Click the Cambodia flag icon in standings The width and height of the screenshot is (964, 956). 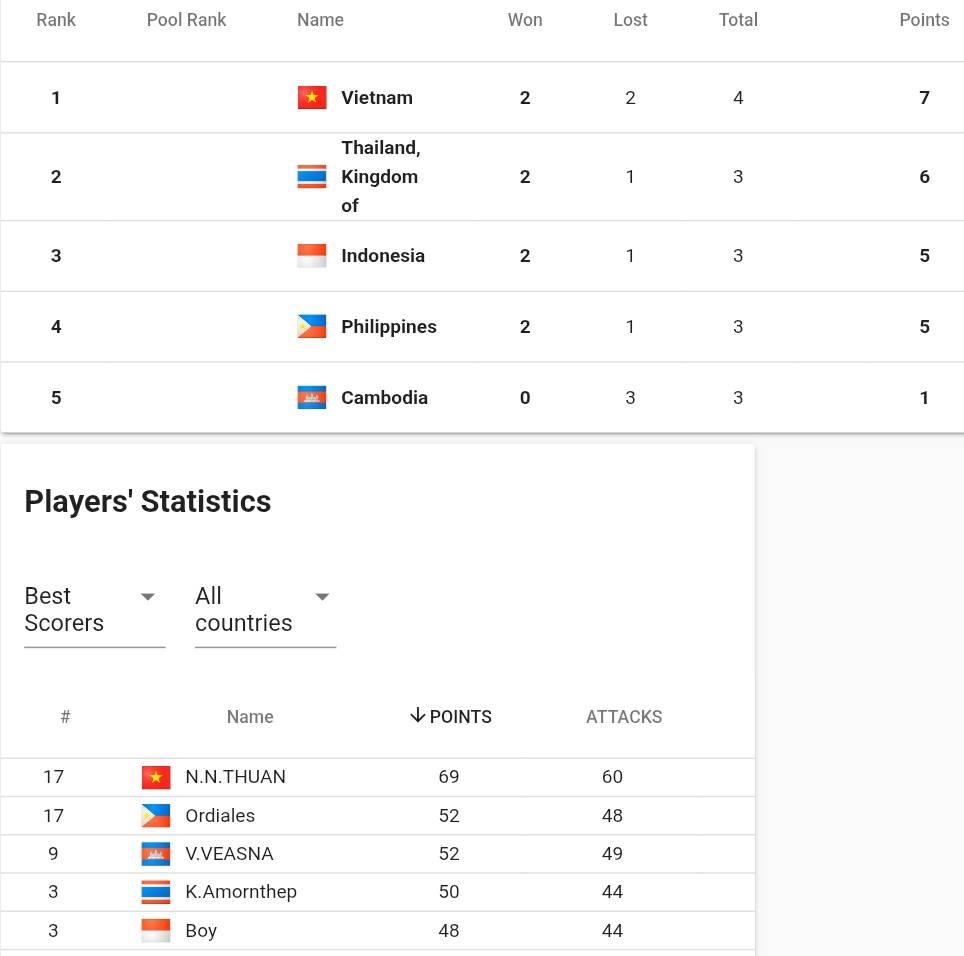312,398
